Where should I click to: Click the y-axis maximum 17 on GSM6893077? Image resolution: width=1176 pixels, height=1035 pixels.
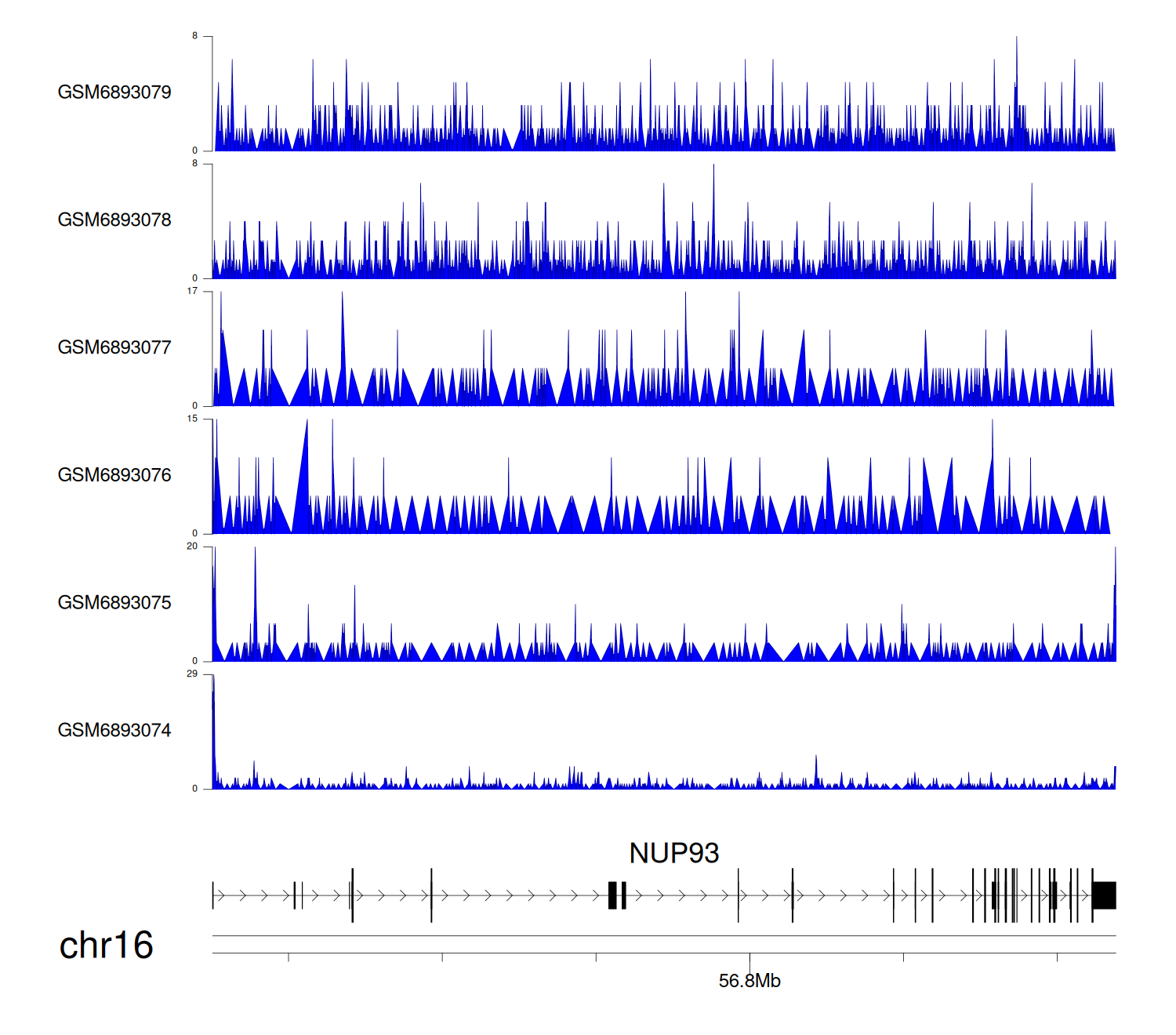pos(192,291)
